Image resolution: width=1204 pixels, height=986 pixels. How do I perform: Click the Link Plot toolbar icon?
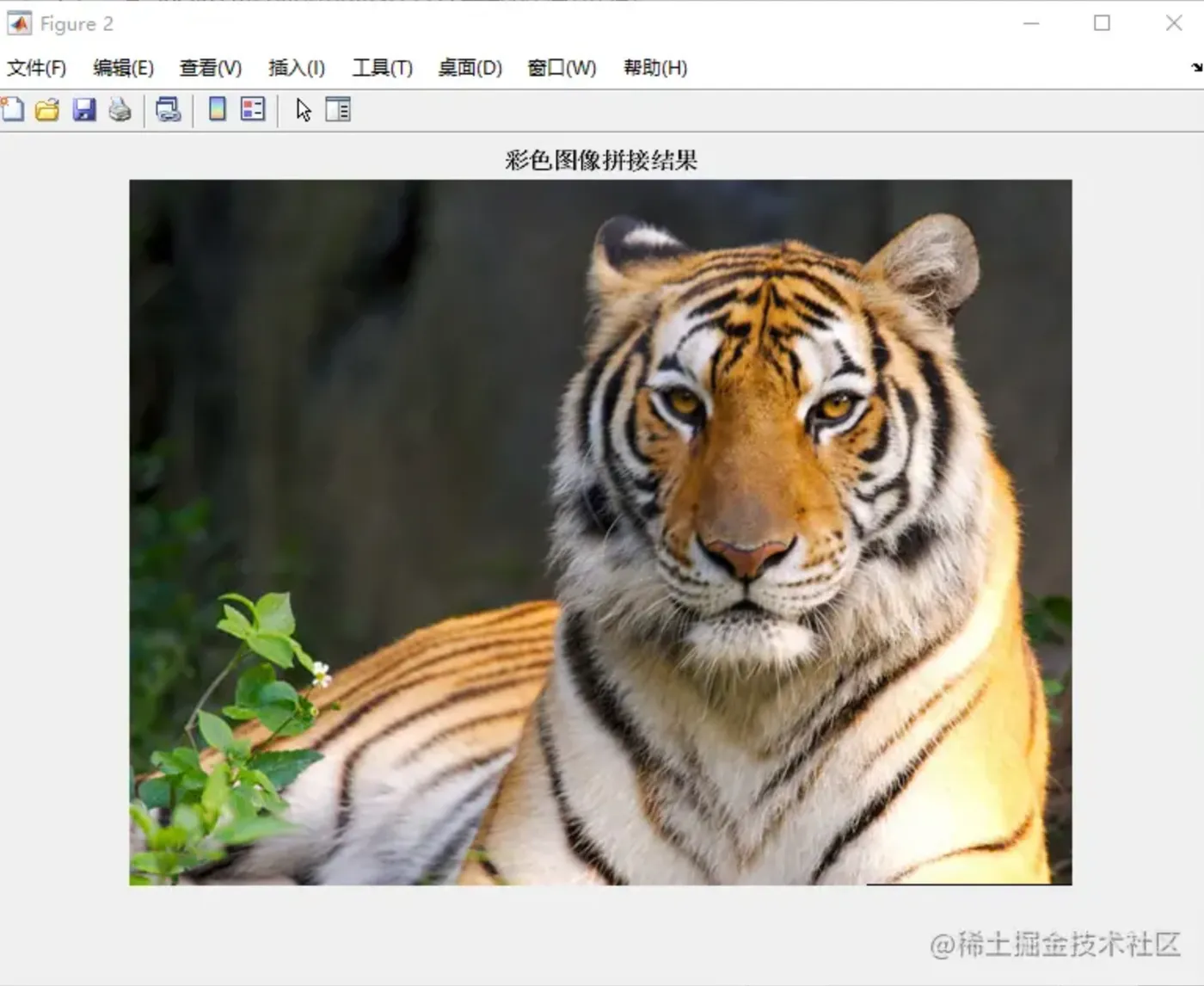tap(168, 109)
